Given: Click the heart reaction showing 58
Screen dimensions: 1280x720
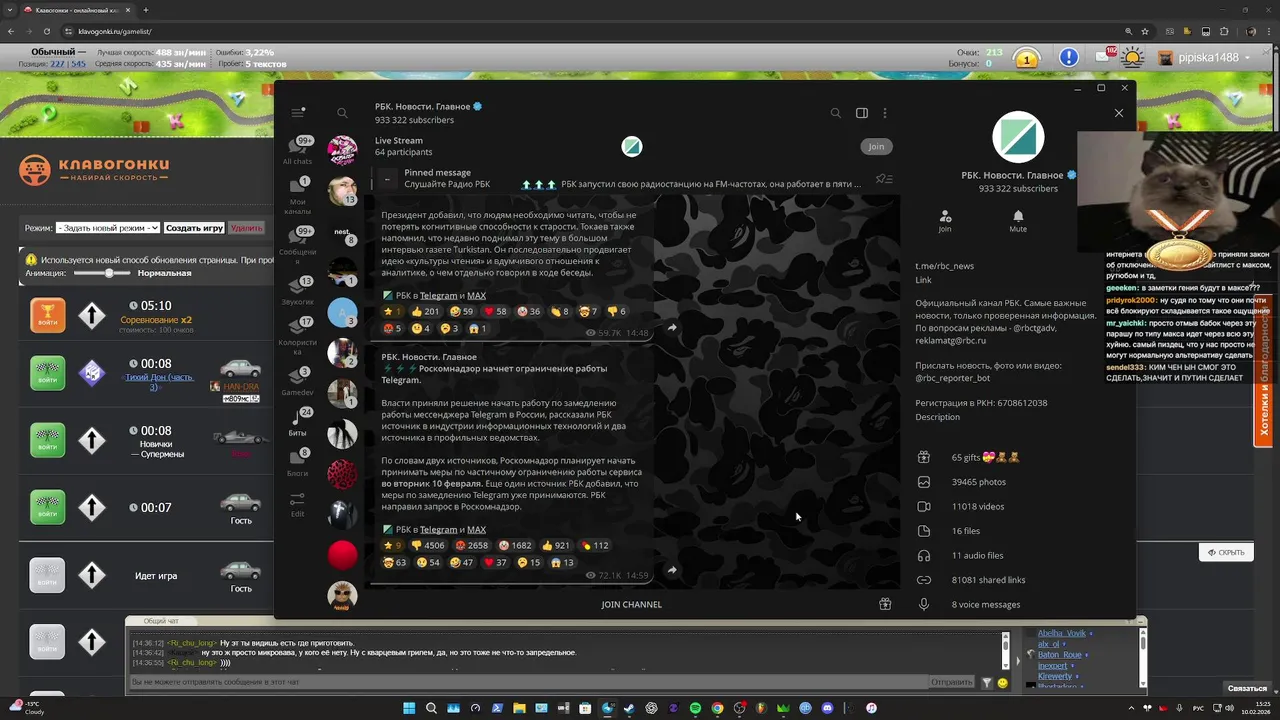Looking at the screenshot, I should coord(495,311).
